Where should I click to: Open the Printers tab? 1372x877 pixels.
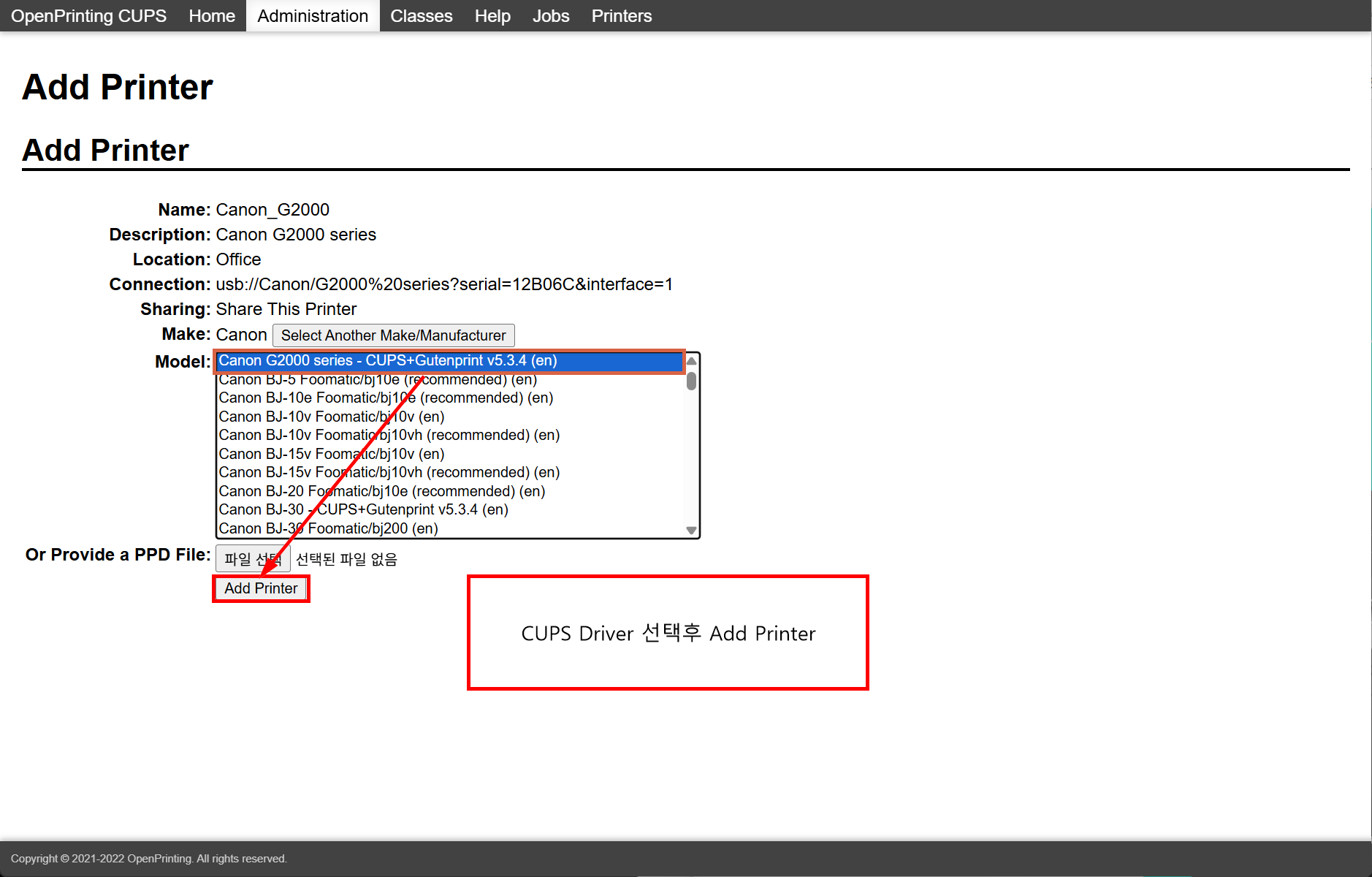pyautogui.click(x=622, y=16)
